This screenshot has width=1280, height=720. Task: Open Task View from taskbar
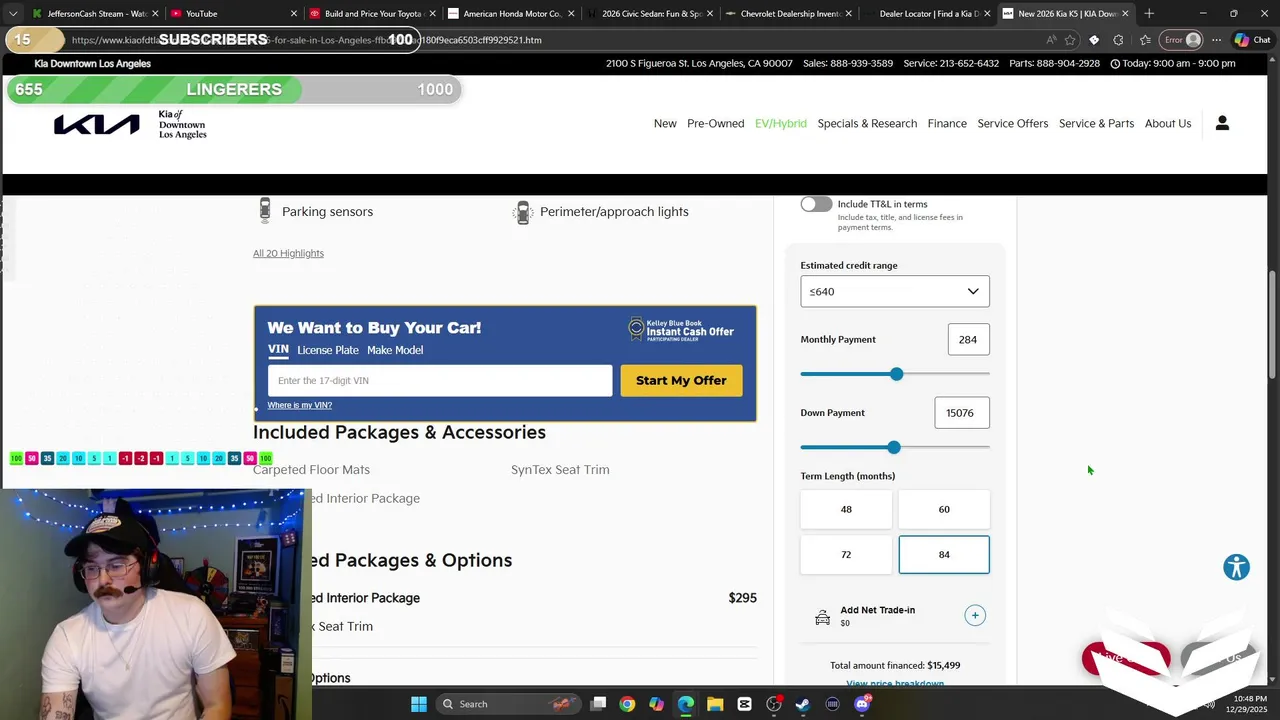coord(598,704)
